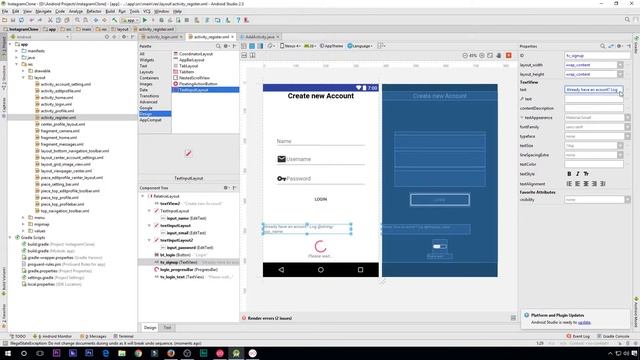Zoom out the design preview
The image size is (640, 360).
(x=465, y=55)
